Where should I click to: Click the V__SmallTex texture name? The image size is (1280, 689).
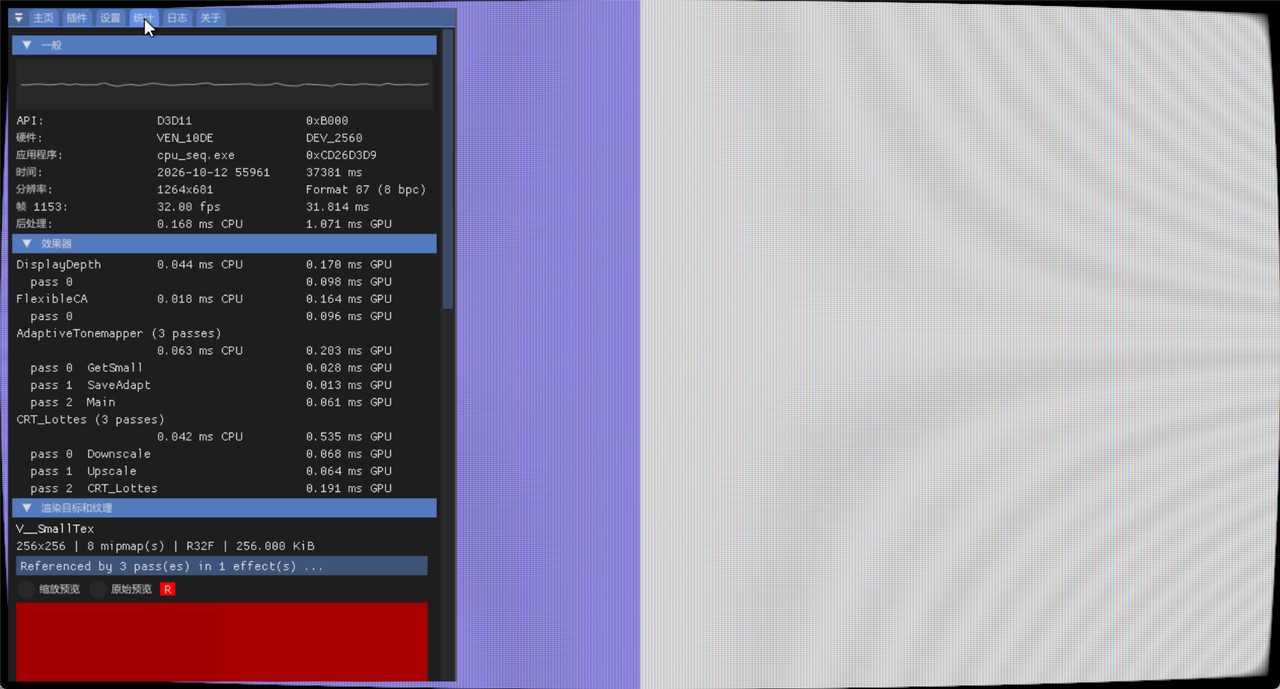click(55, 529)
